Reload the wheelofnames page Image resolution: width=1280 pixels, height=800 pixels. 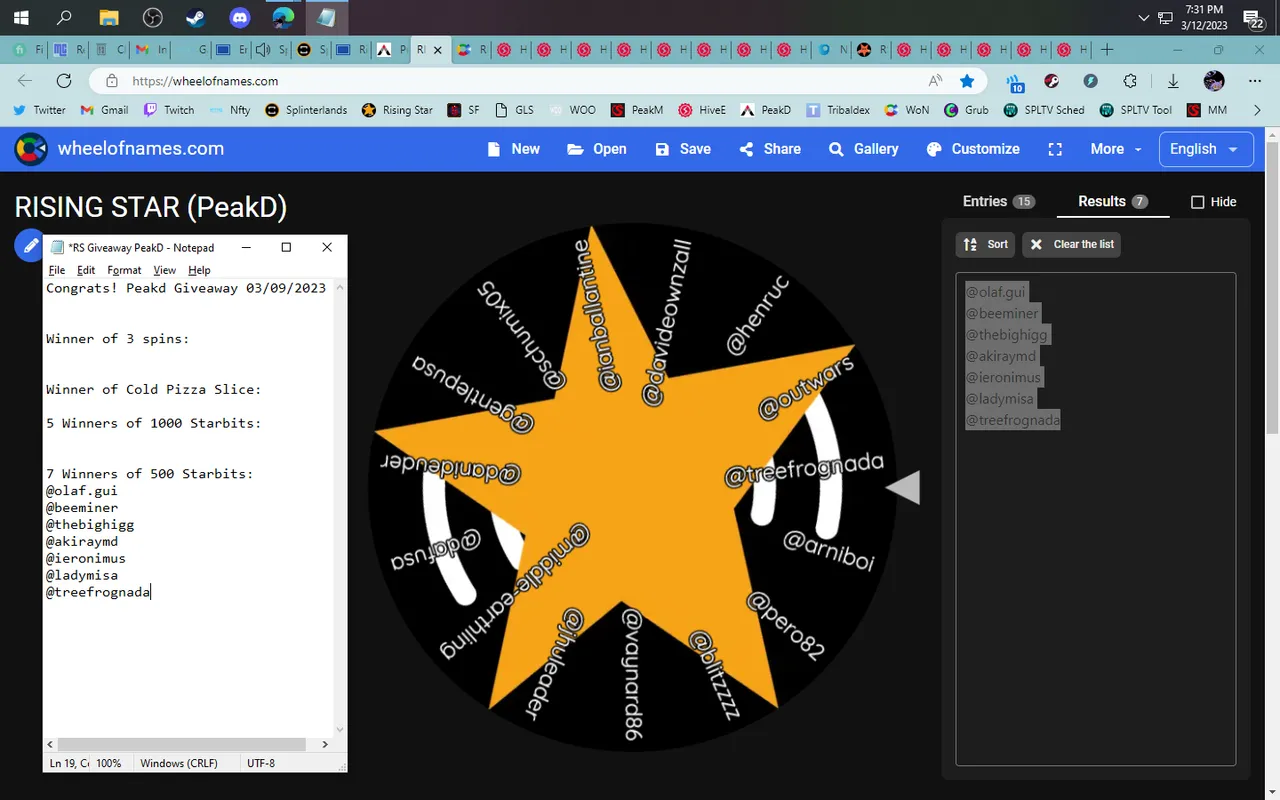(x=64, y=81)
